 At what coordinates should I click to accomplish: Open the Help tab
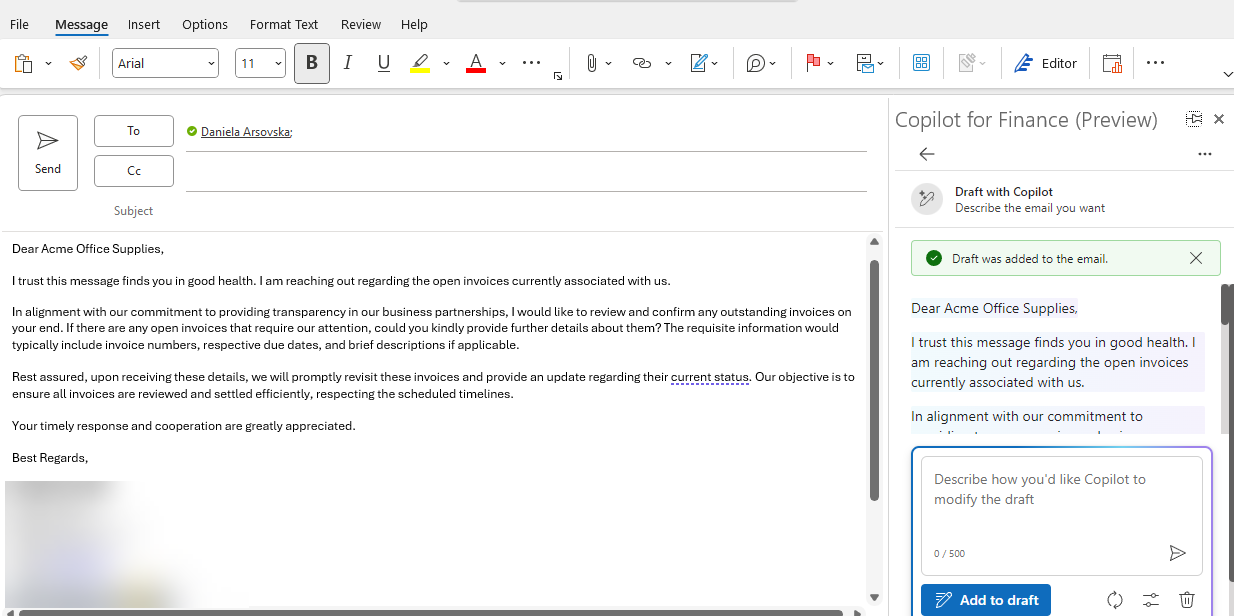click(414, 24)
